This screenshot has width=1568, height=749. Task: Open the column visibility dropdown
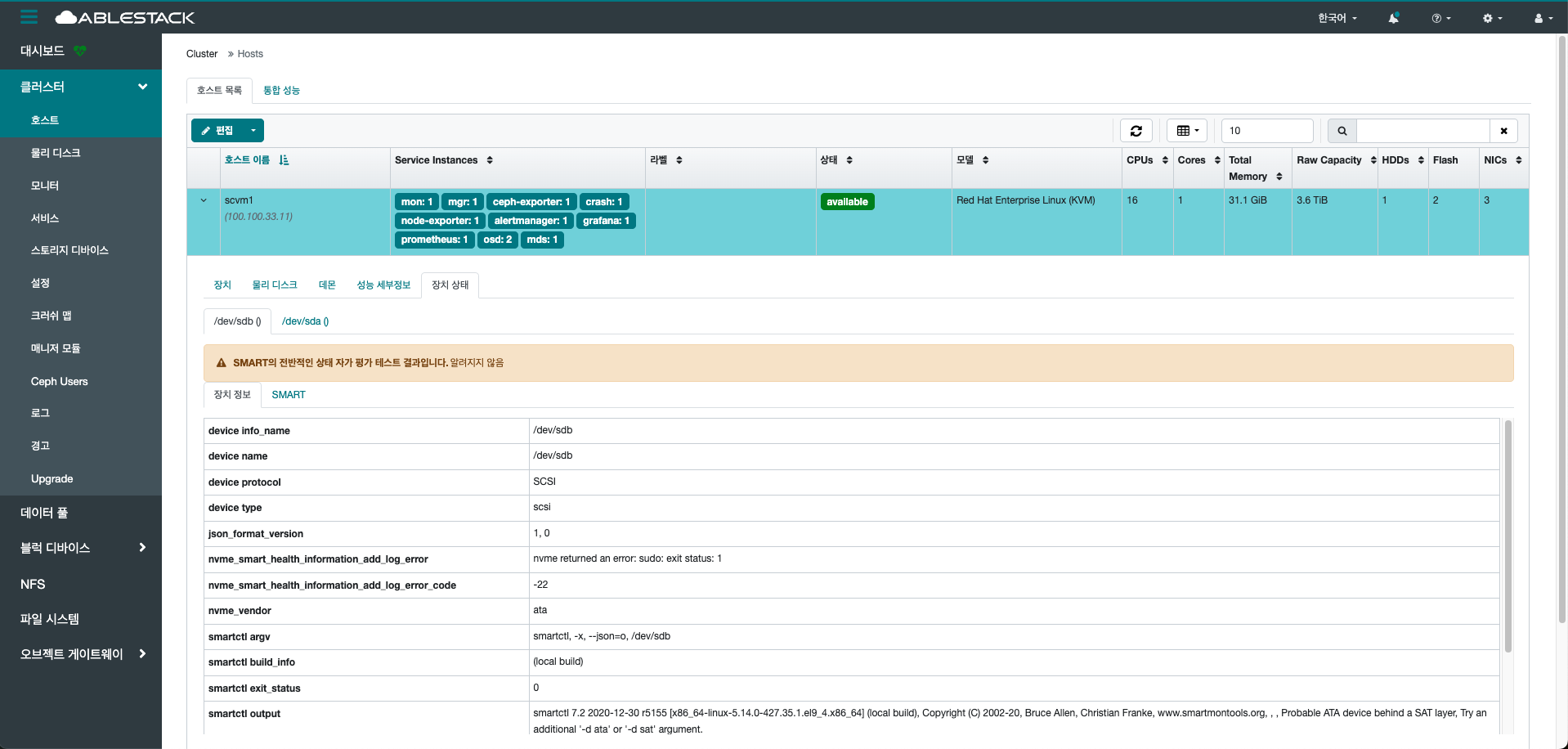tap(1187, 131)
